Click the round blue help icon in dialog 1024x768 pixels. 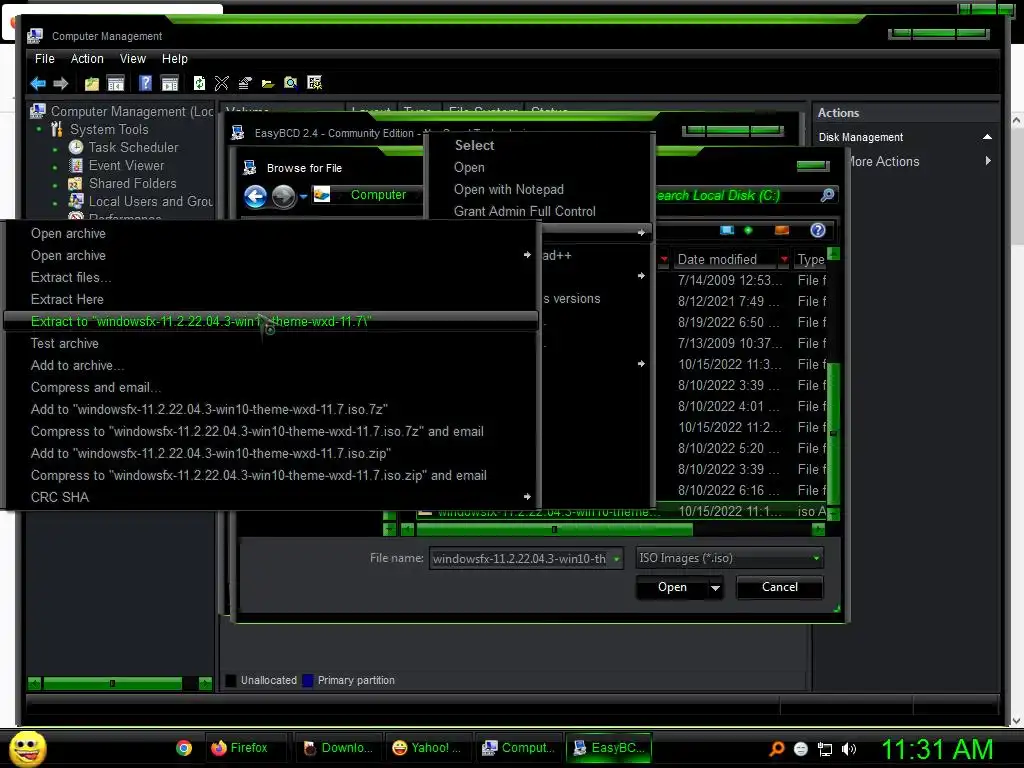818,230
